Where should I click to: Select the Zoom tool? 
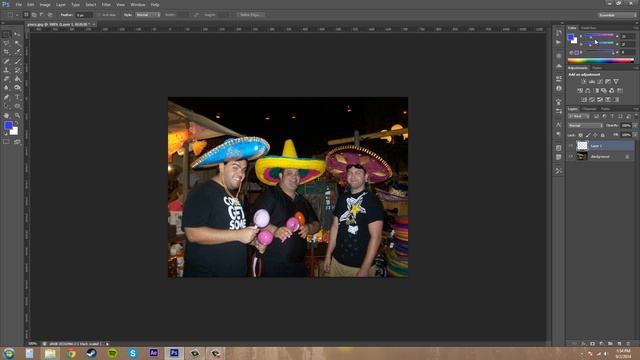pyautogui.click(x=17, y=116)
